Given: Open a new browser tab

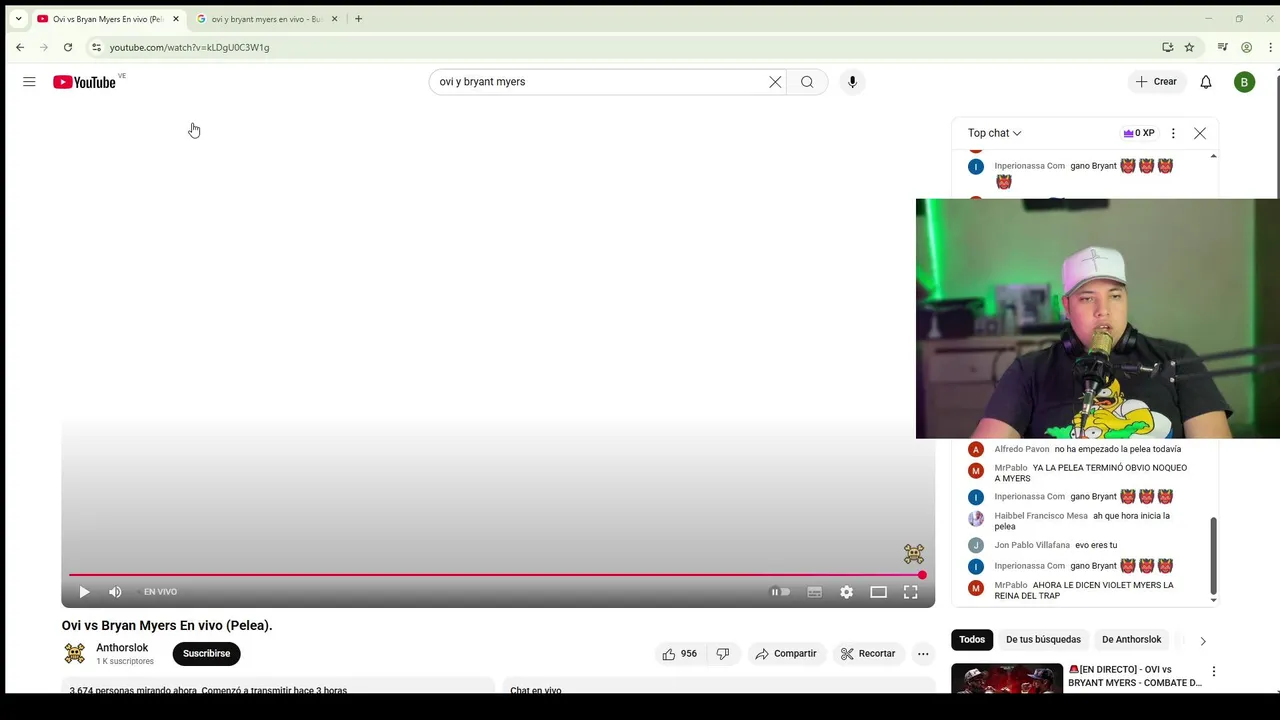Looking at the screenshot, I should 358,19.
